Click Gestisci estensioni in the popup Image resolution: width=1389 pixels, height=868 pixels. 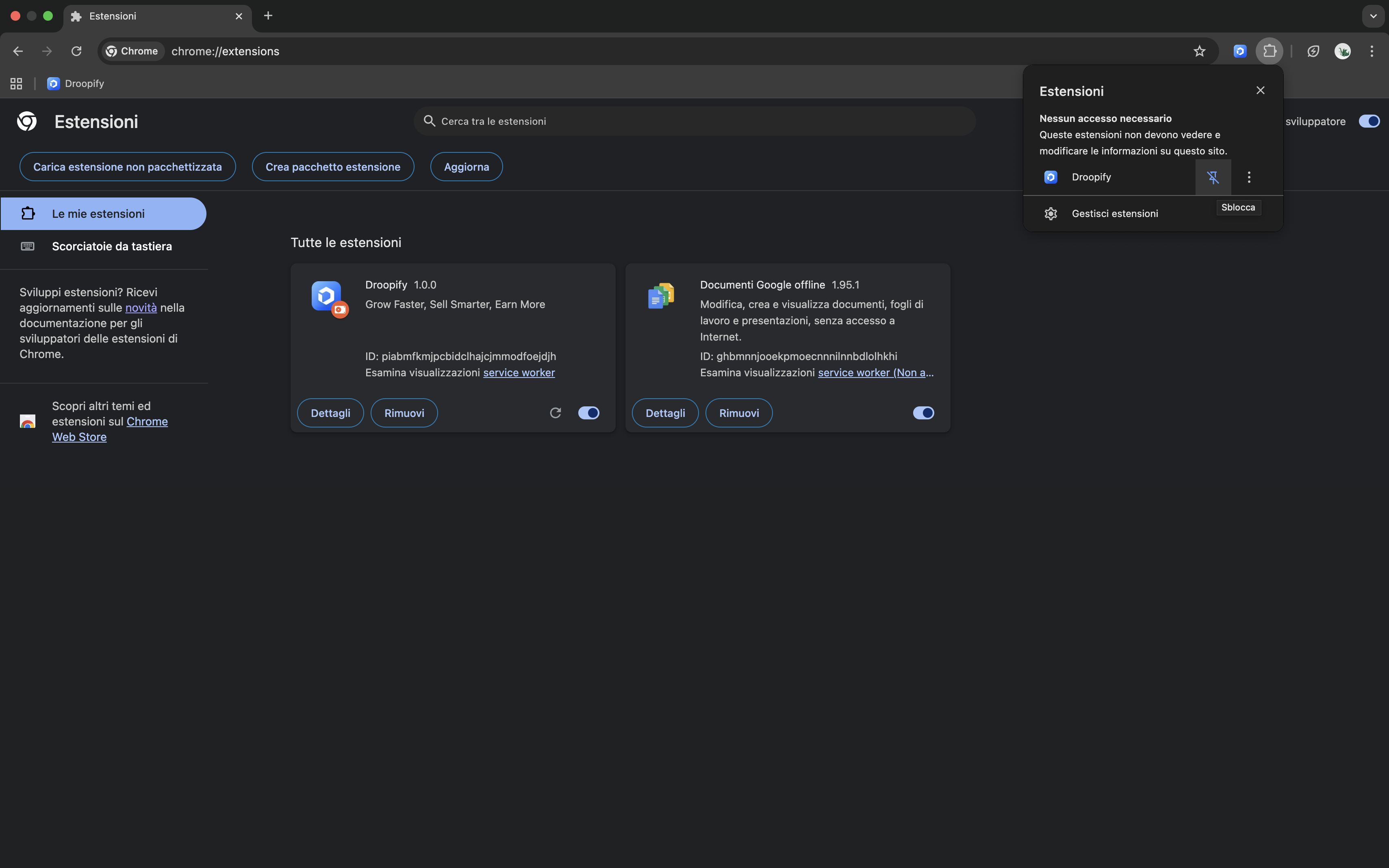1153,214
